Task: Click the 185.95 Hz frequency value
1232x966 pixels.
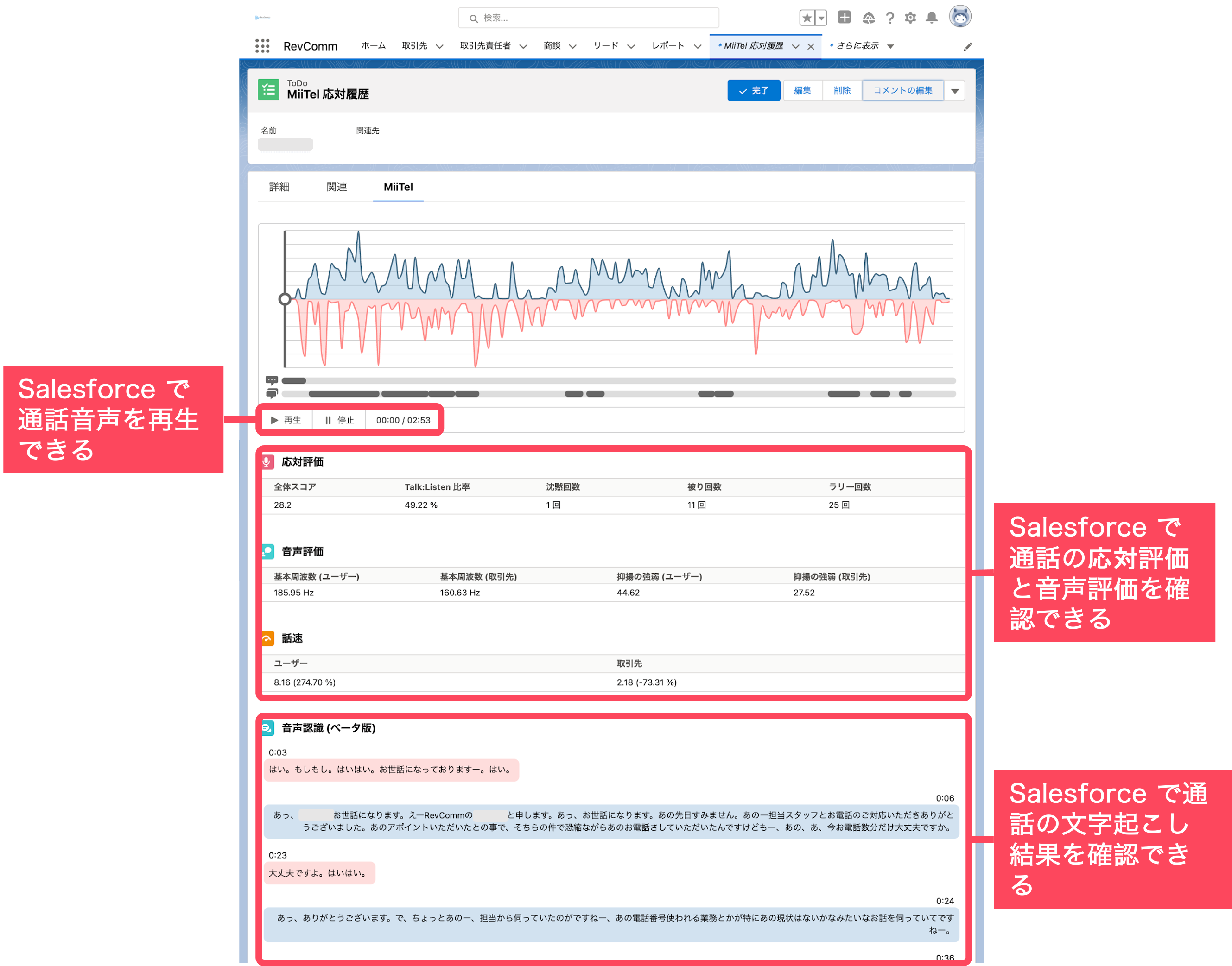Action: [293, 593]
